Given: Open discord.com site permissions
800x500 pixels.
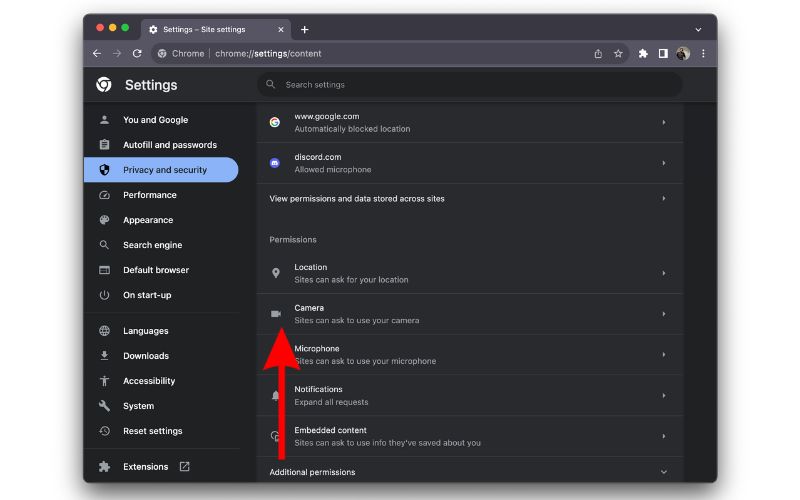Looking at the screenshot, I should pos(468,163).
